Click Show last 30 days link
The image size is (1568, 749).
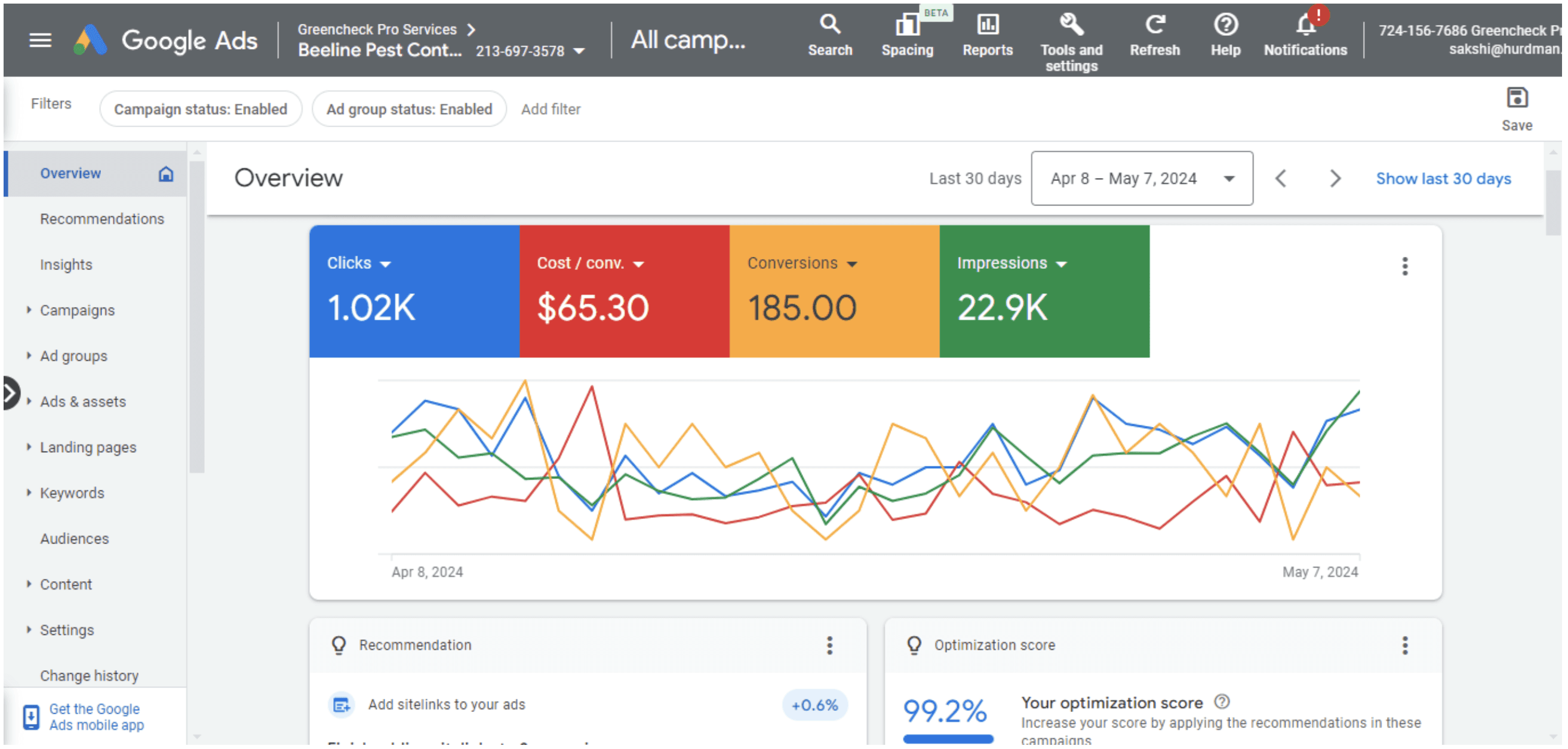point(1443,179)
